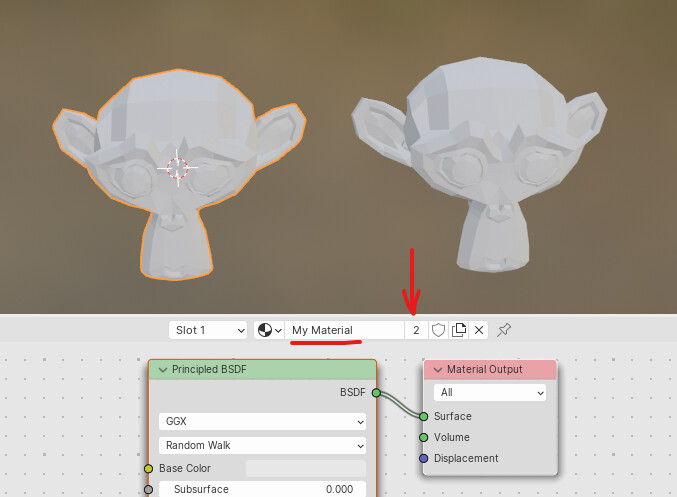Click the 3D cursor on left monkey
The width and height of the screenshot is (677, 497).
click(x=177, y=168)
